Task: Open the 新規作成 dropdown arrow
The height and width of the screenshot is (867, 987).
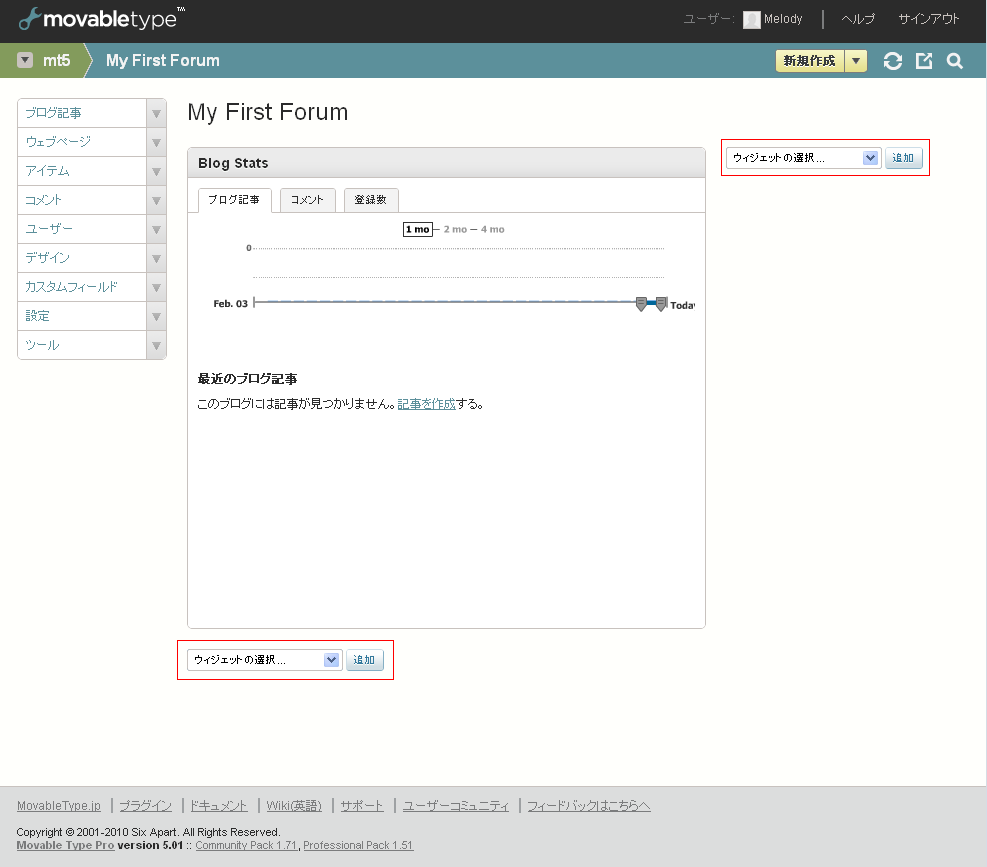Action: coord(855,61)
